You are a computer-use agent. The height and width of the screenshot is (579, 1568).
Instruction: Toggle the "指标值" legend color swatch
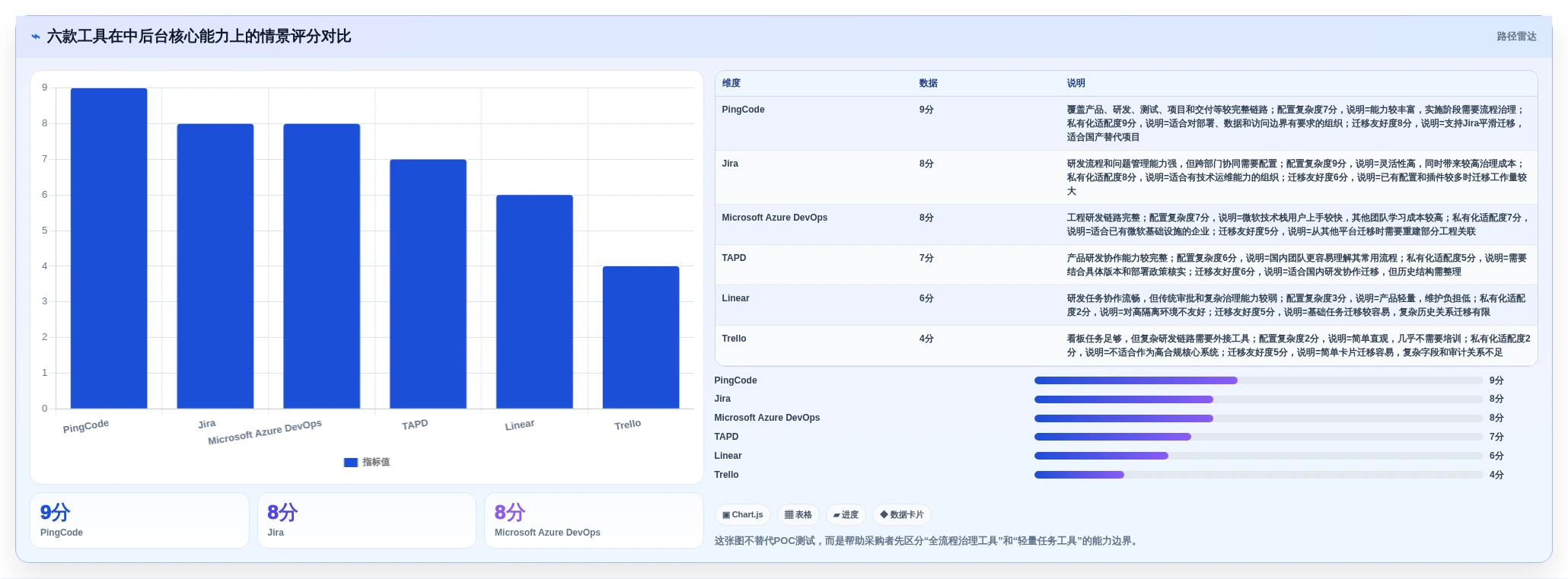coord(351,463)
